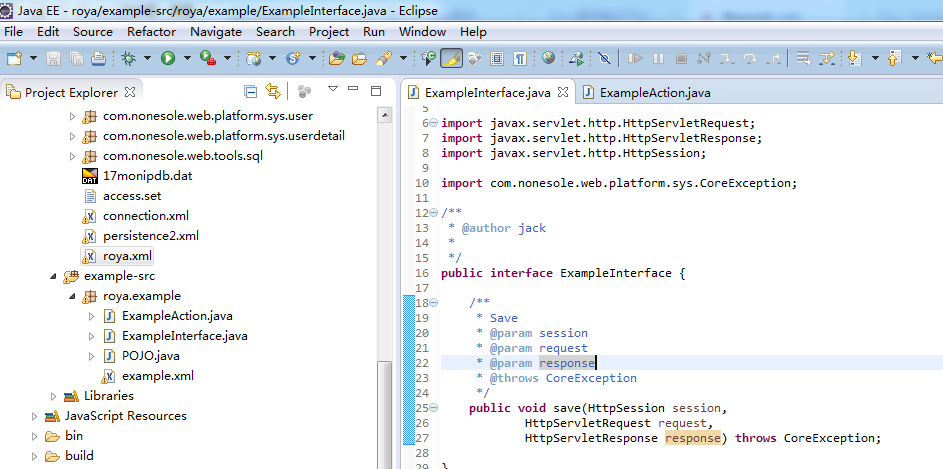943x469 pixels.
Task: Expand POJO.java tree node
Action: (91, 356)
